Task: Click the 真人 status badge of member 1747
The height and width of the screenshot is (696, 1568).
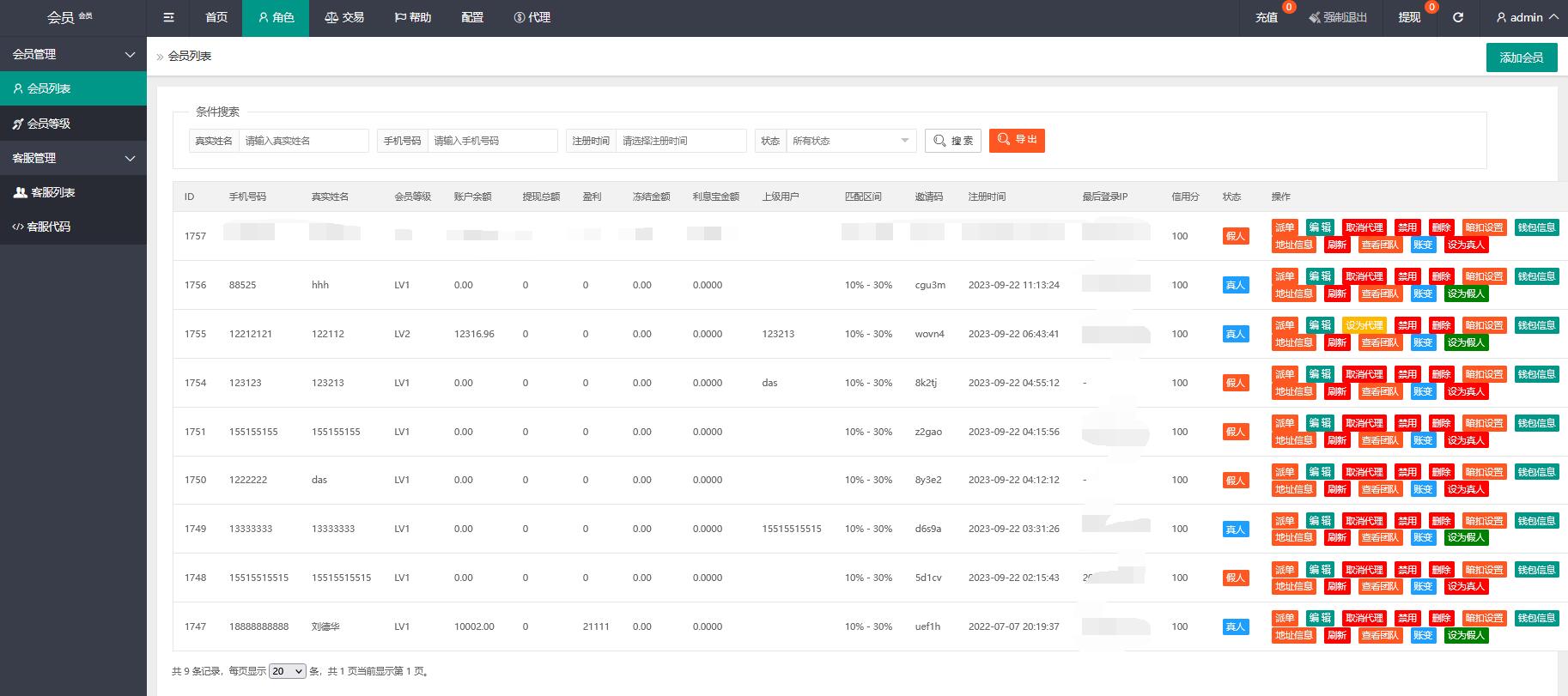Action: click(1236, 626)
